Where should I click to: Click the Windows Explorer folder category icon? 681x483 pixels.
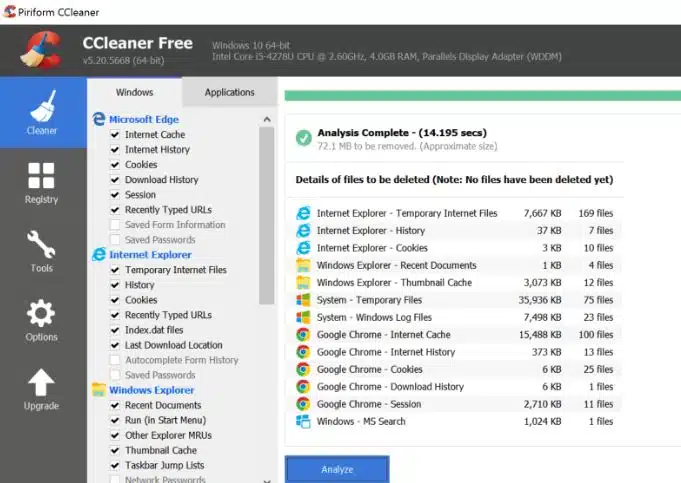99,390
